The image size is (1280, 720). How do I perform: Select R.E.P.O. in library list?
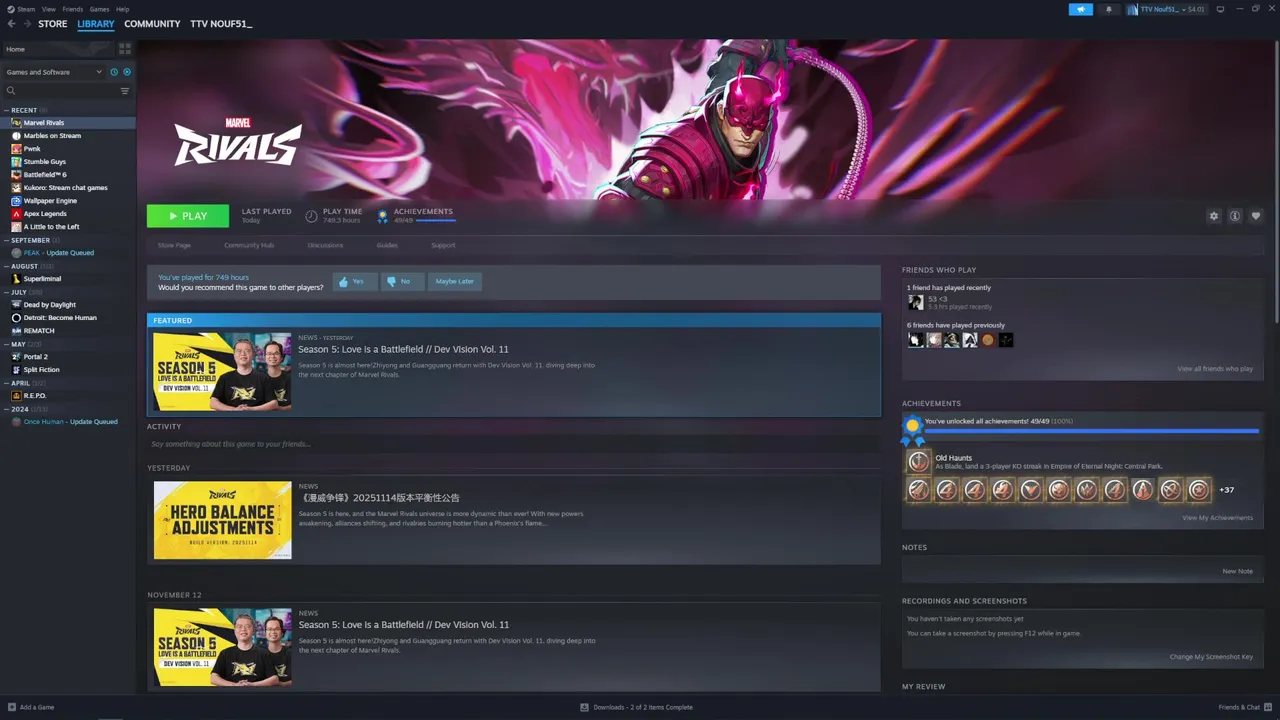35,396
